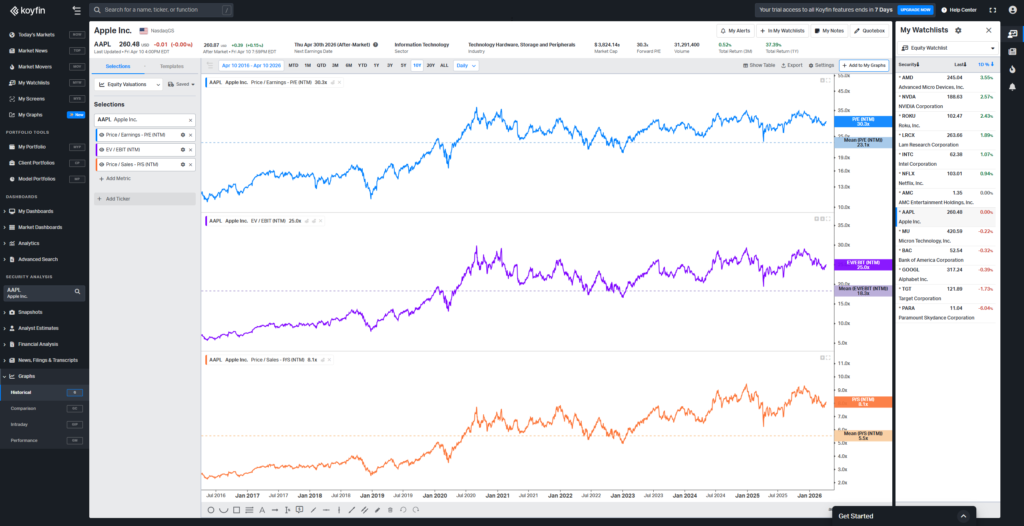This screenshot has width=1024, height=526.
Task: Remove AAPL ticker from selections
Action: [191, 120]
